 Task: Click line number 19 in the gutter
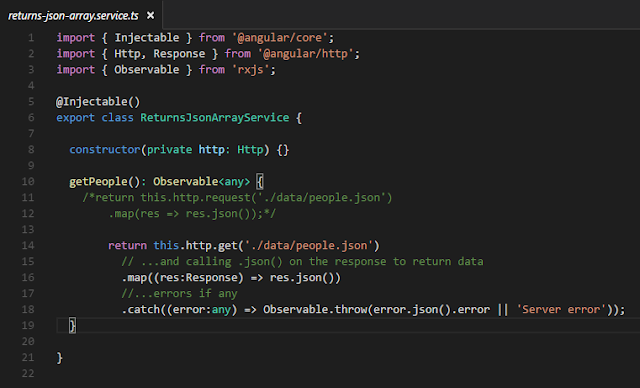pos(28,326)
